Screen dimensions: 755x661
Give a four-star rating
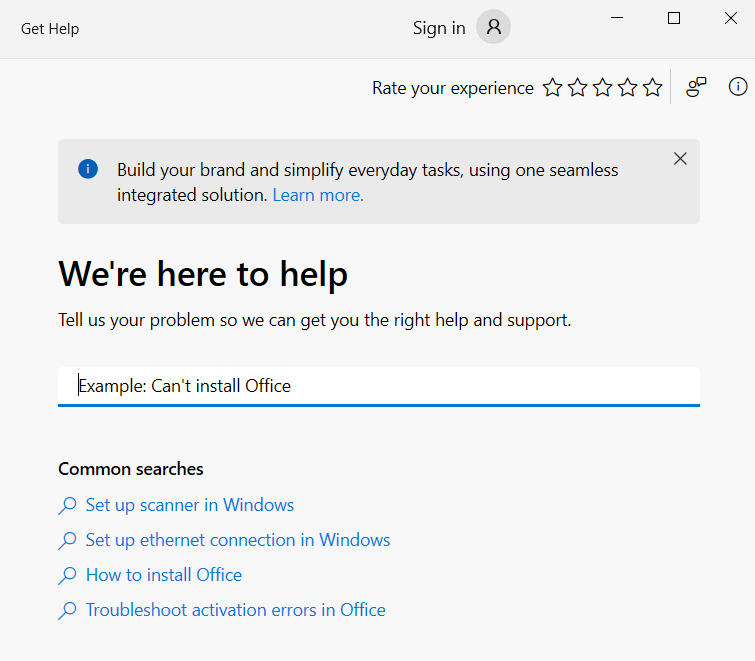pyautogui.click(x=627, y=88)
